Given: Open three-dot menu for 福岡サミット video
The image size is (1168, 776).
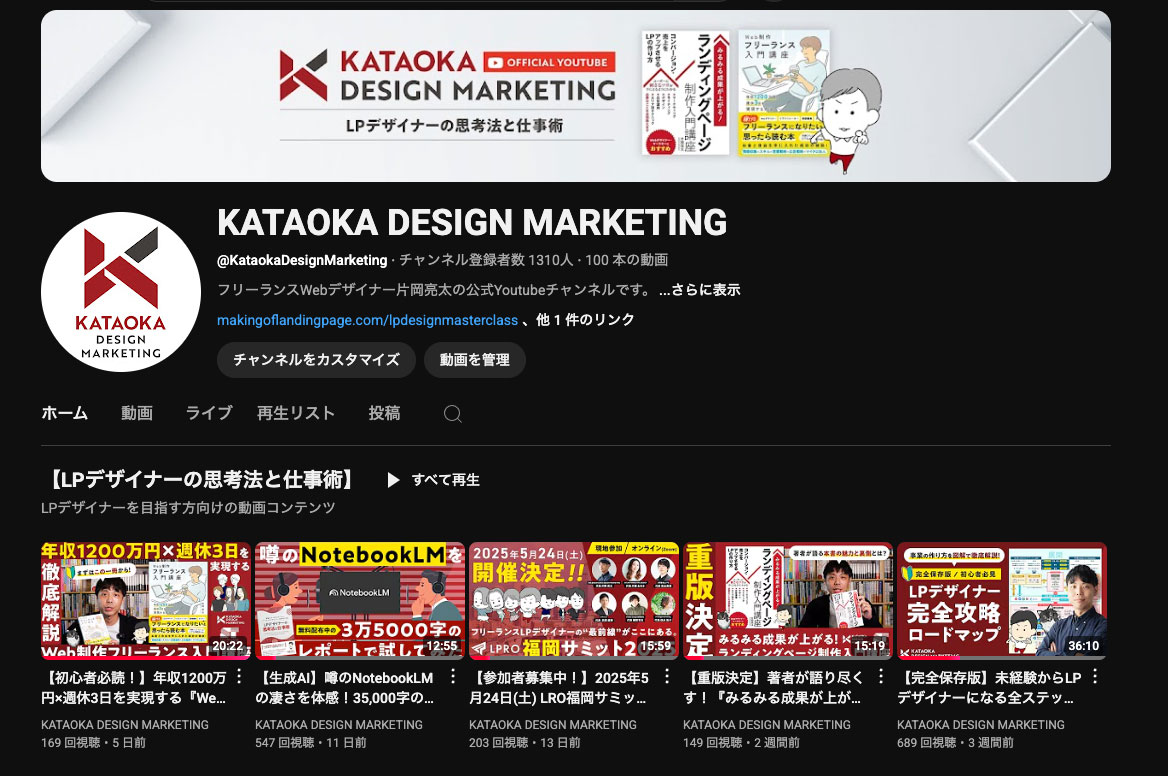Looking at the screenshot, I should (x=667, y=677).
